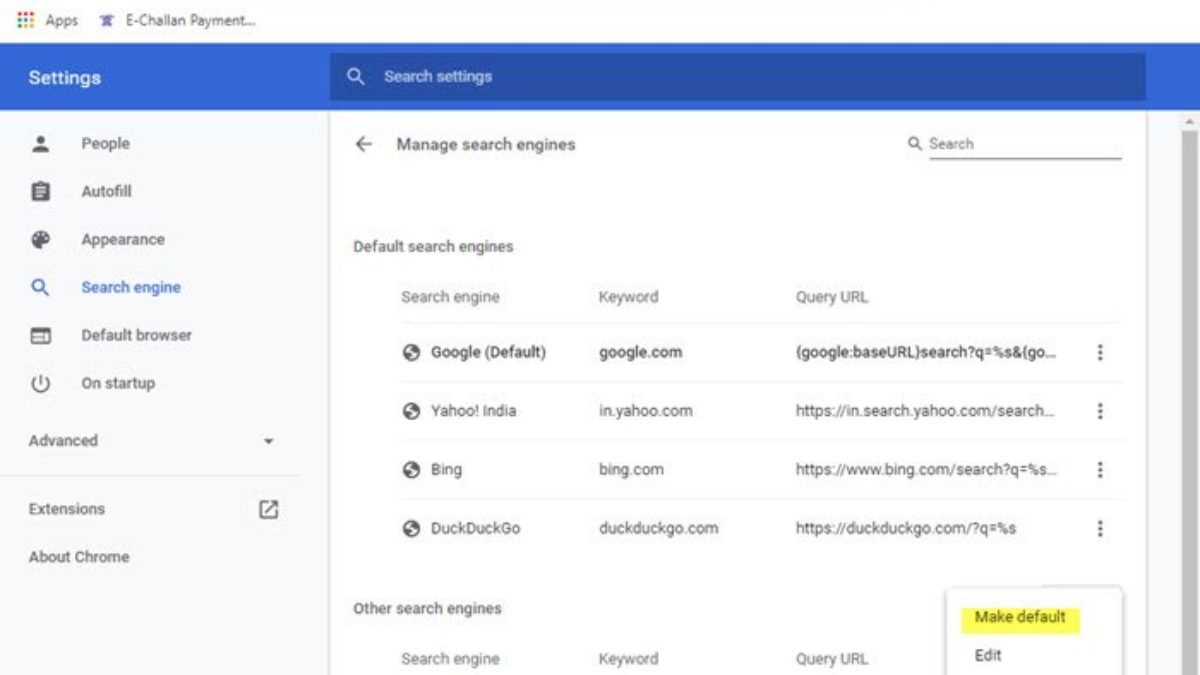Choose Edit in the context menu
This screenshot has height=675, width=1200.
coord(988,655)
